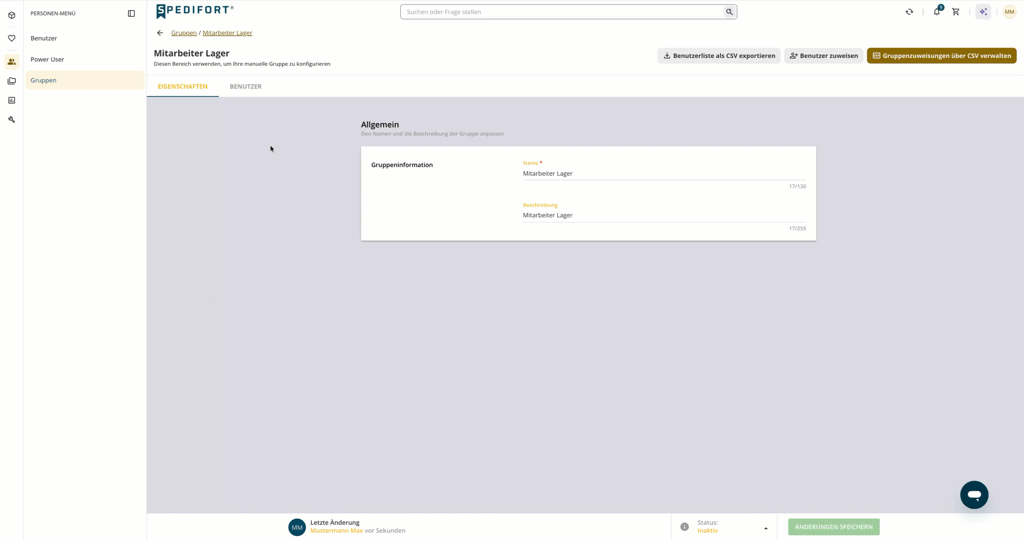Click the refresh sync icon in the header
Viewport: 1024px width, 540px height.
(909, 12)
